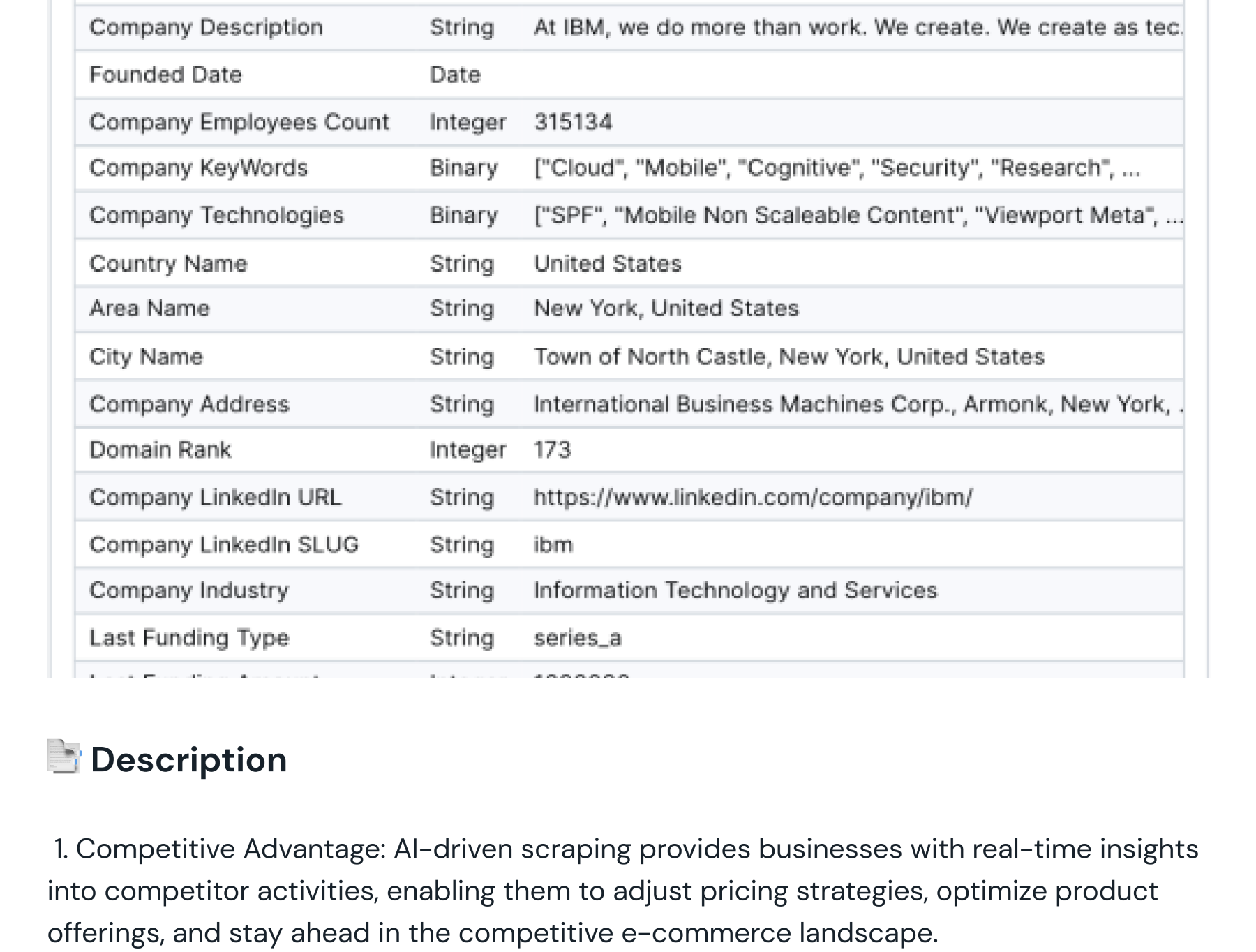Select the Company Address label
Screen dimensions: 1256x952
(x=189, y=404)
